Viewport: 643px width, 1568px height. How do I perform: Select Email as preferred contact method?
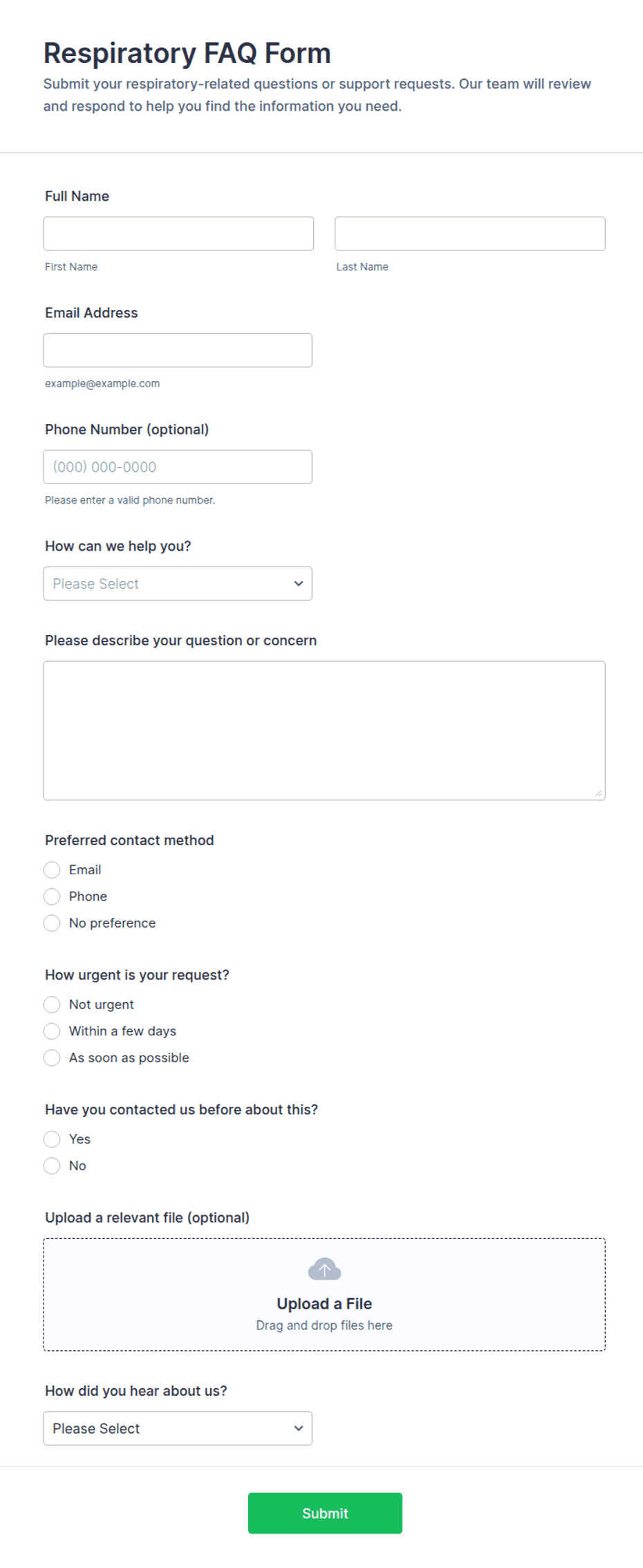[52, 869]
